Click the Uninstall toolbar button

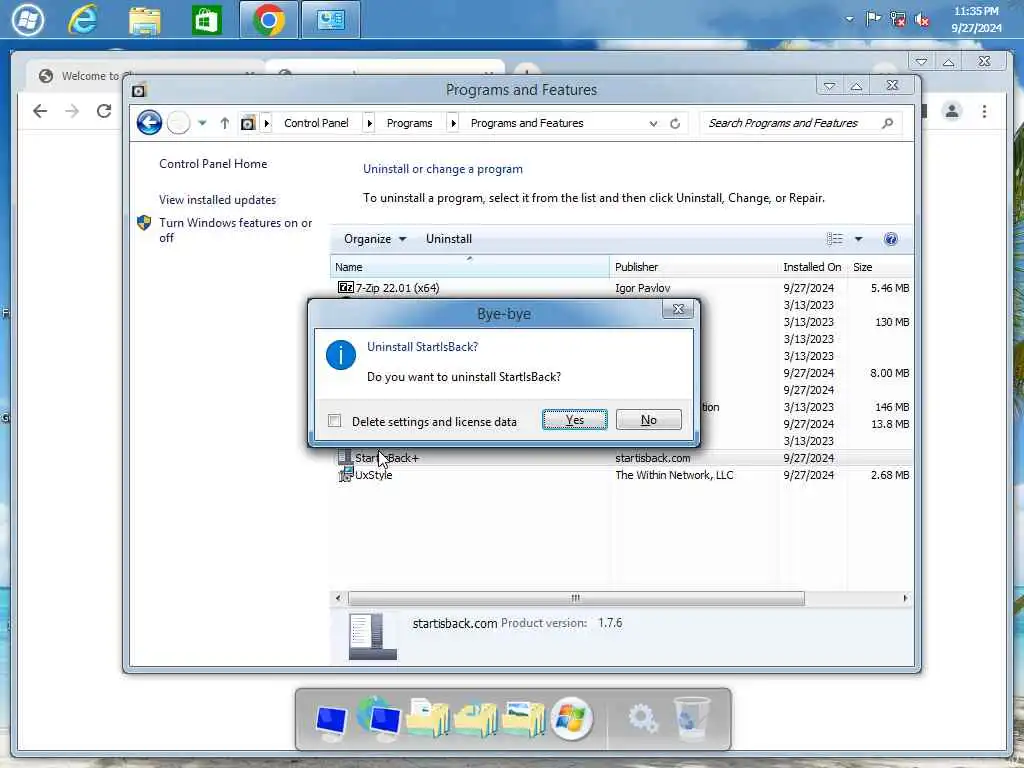(449, 239)
